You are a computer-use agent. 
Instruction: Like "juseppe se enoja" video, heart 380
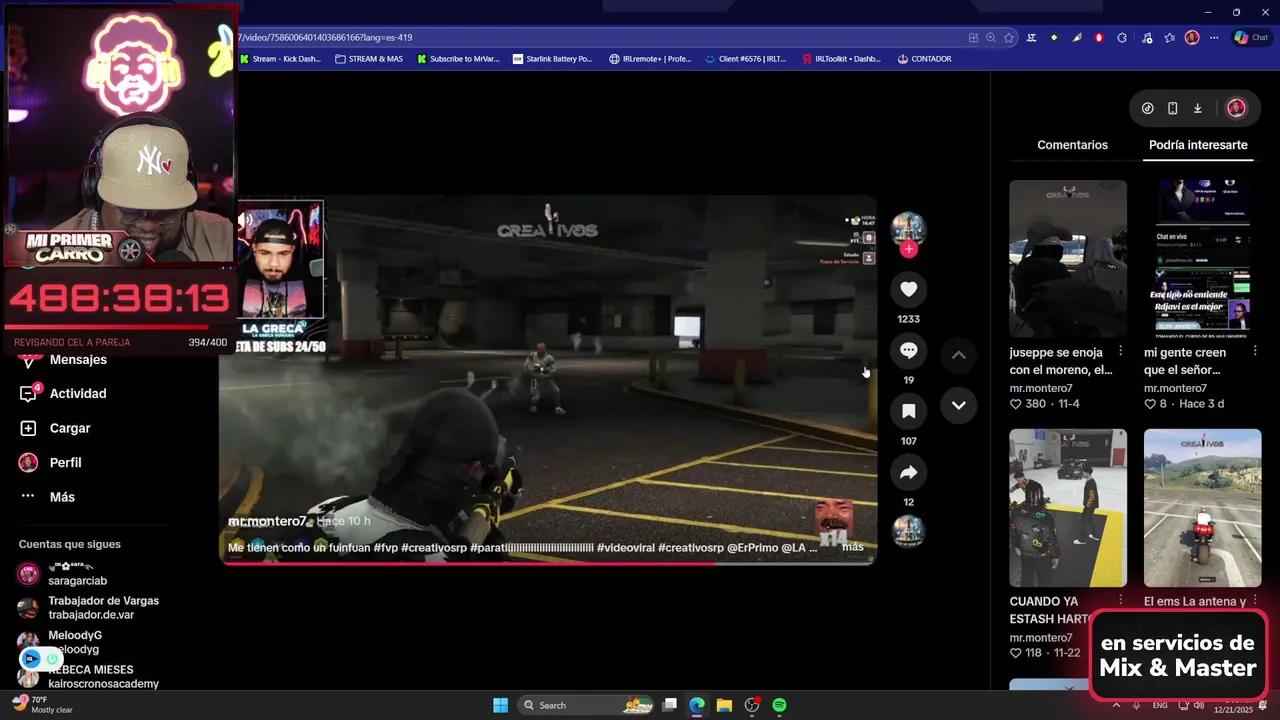1016,404
